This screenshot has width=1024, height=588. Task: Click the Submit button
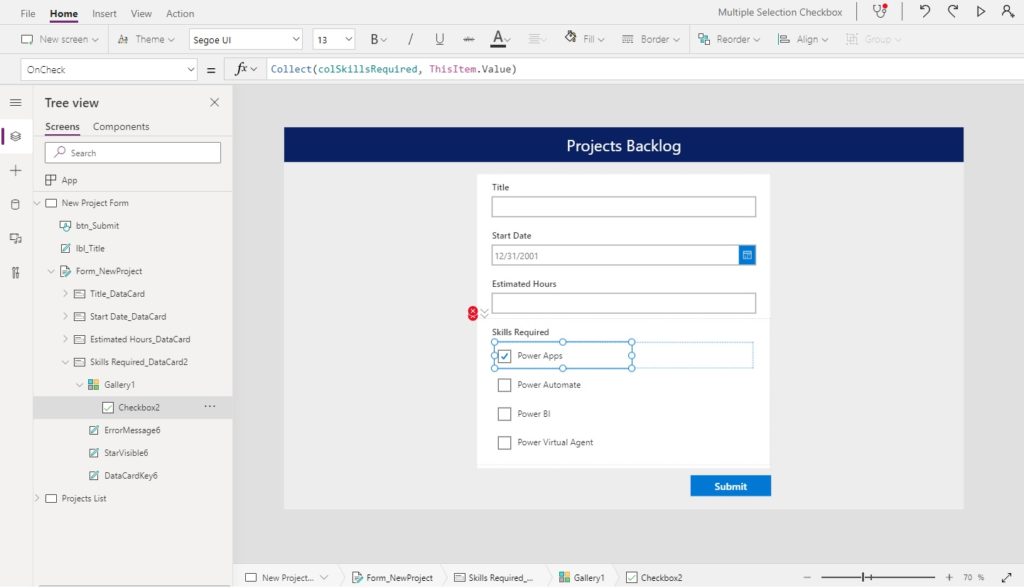point(730,486)
